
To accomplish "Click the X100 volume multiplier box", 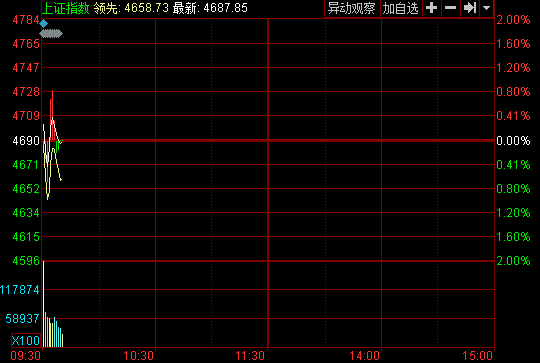I will click(x=26, y=341).
